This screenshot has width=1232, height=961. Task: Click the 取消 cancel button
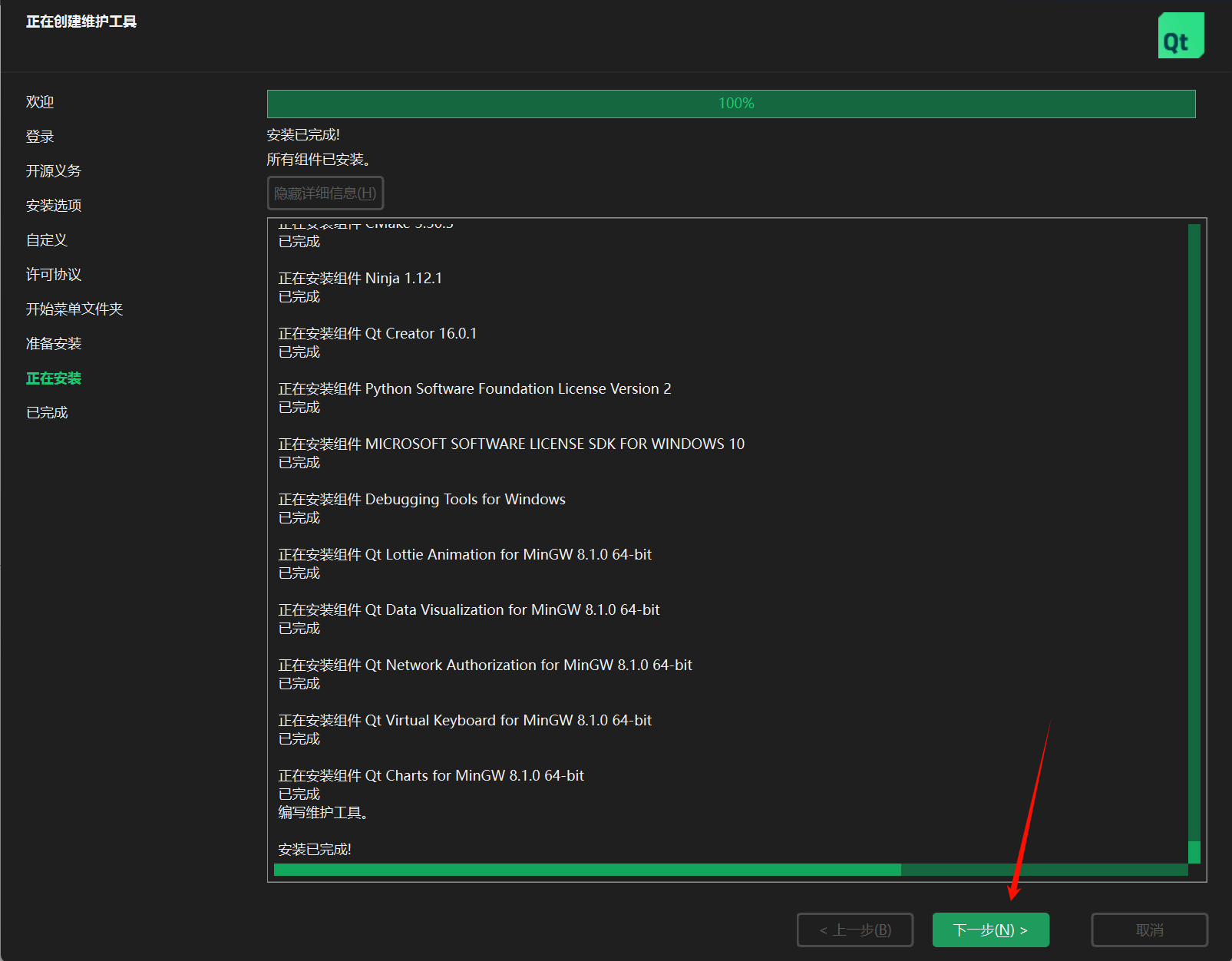1149,930
